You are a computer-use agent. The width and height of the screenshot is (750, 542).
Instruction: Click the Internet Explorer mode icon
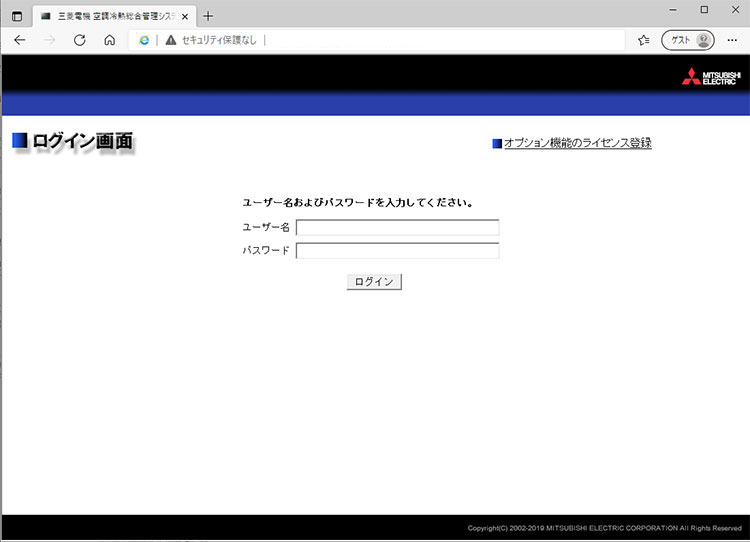[x=144, y=40]
